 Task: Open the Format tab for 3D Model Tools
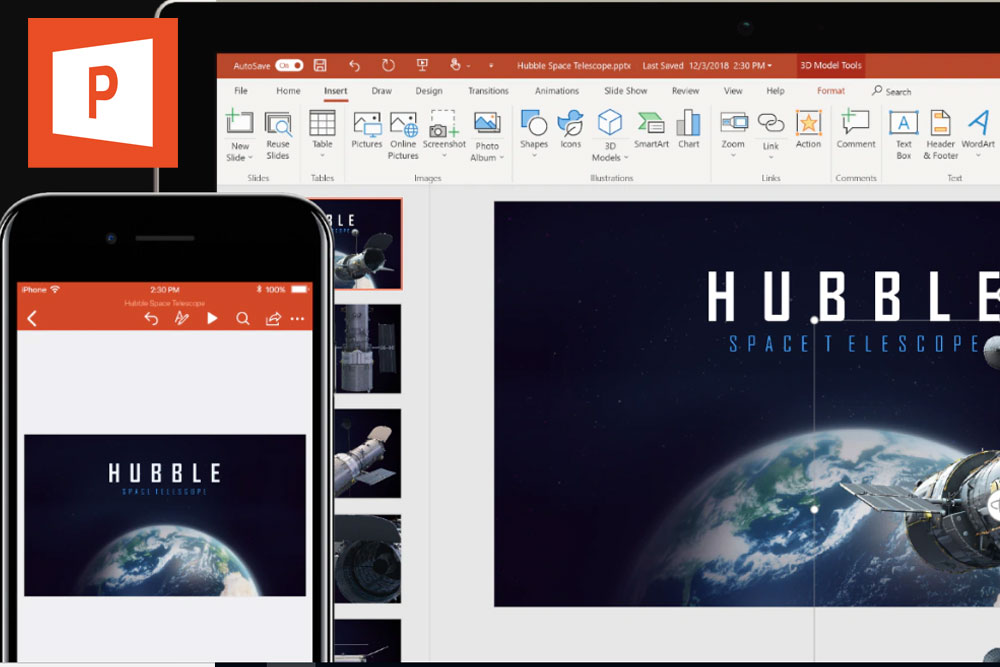(831, 91)
